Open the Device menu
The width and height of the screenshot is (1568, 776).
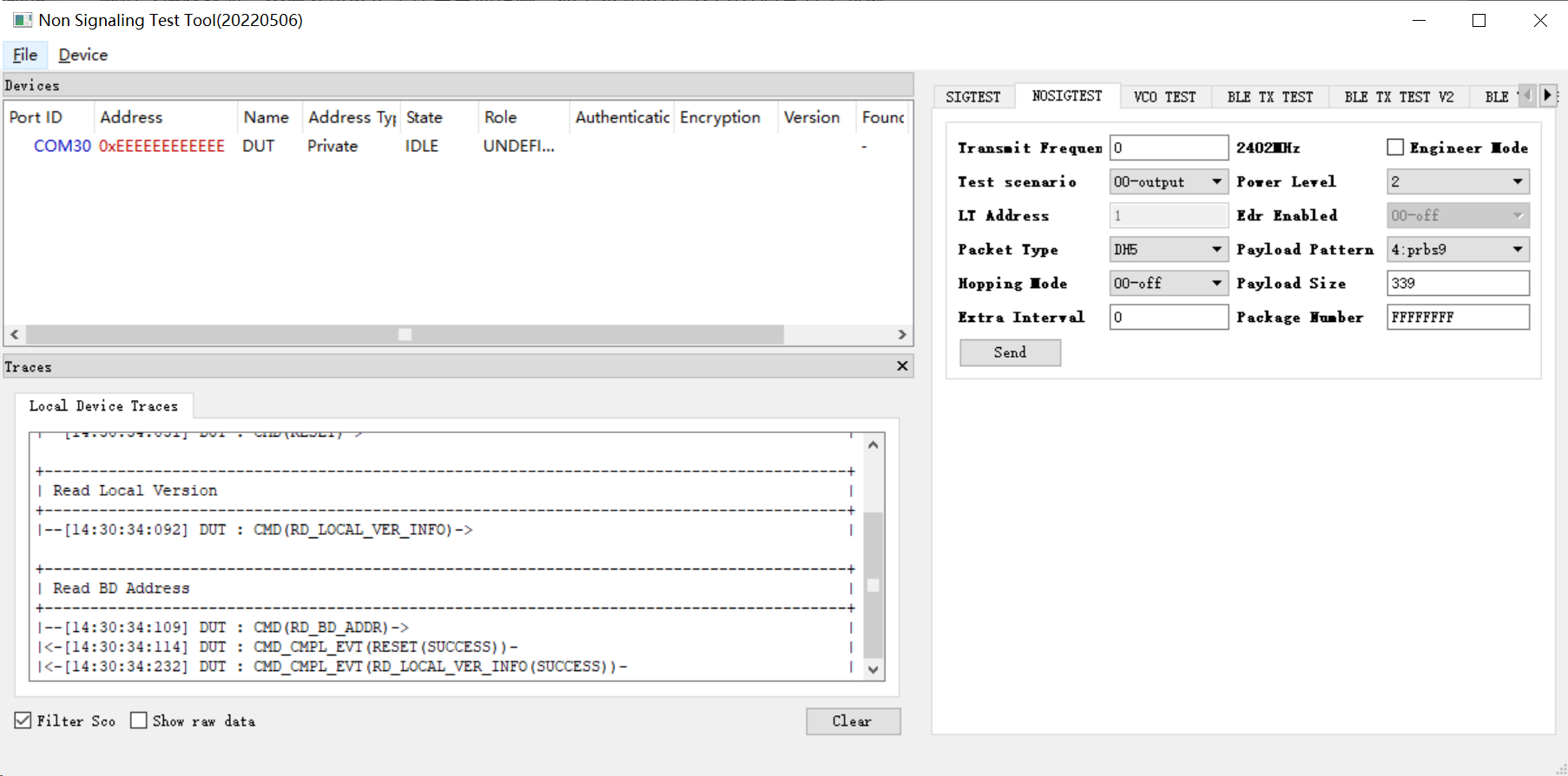pyautogui.click(x=83, y=55)
